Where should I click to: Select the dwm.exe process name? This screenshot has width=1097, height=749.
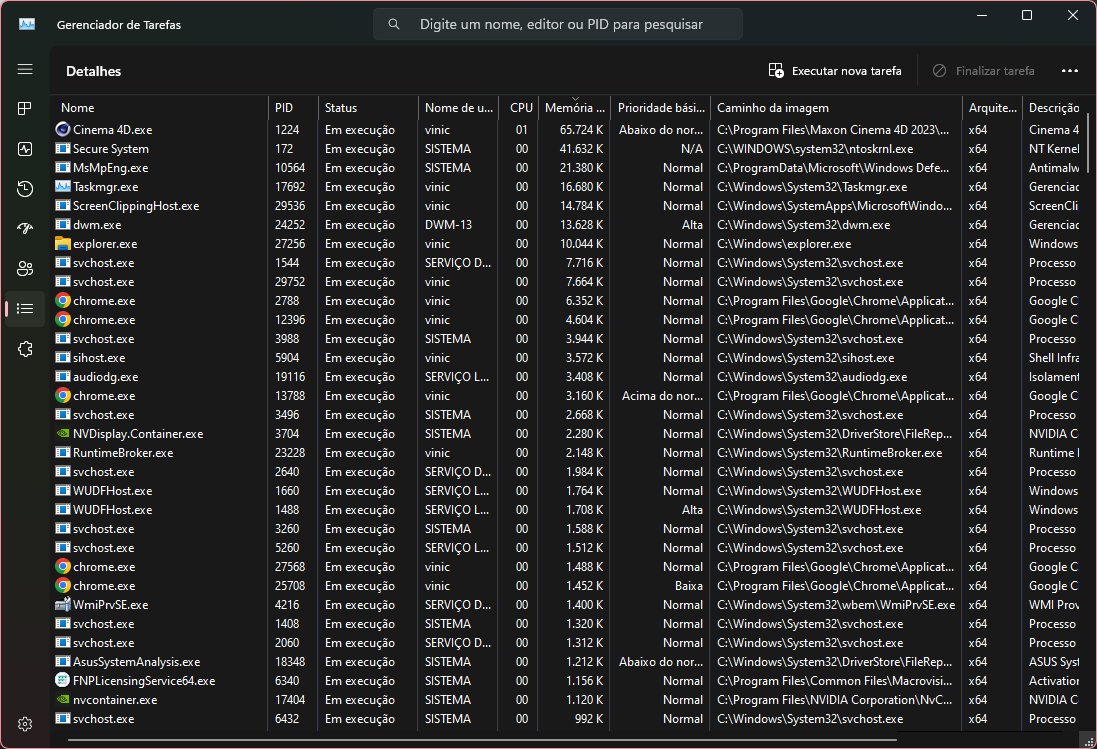pyautogui.click(x=97, y=224)
